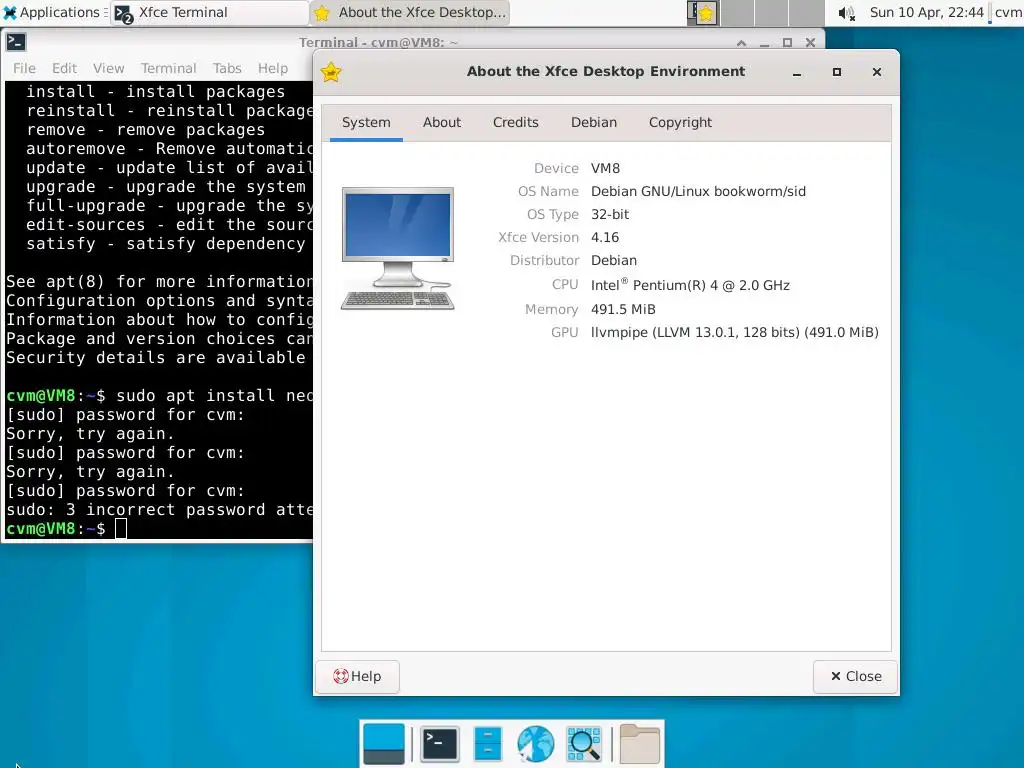Click the terminal window menu icon in the Terminal titlebar
The width and height of the screenshot is (1024, 768).
16,42
